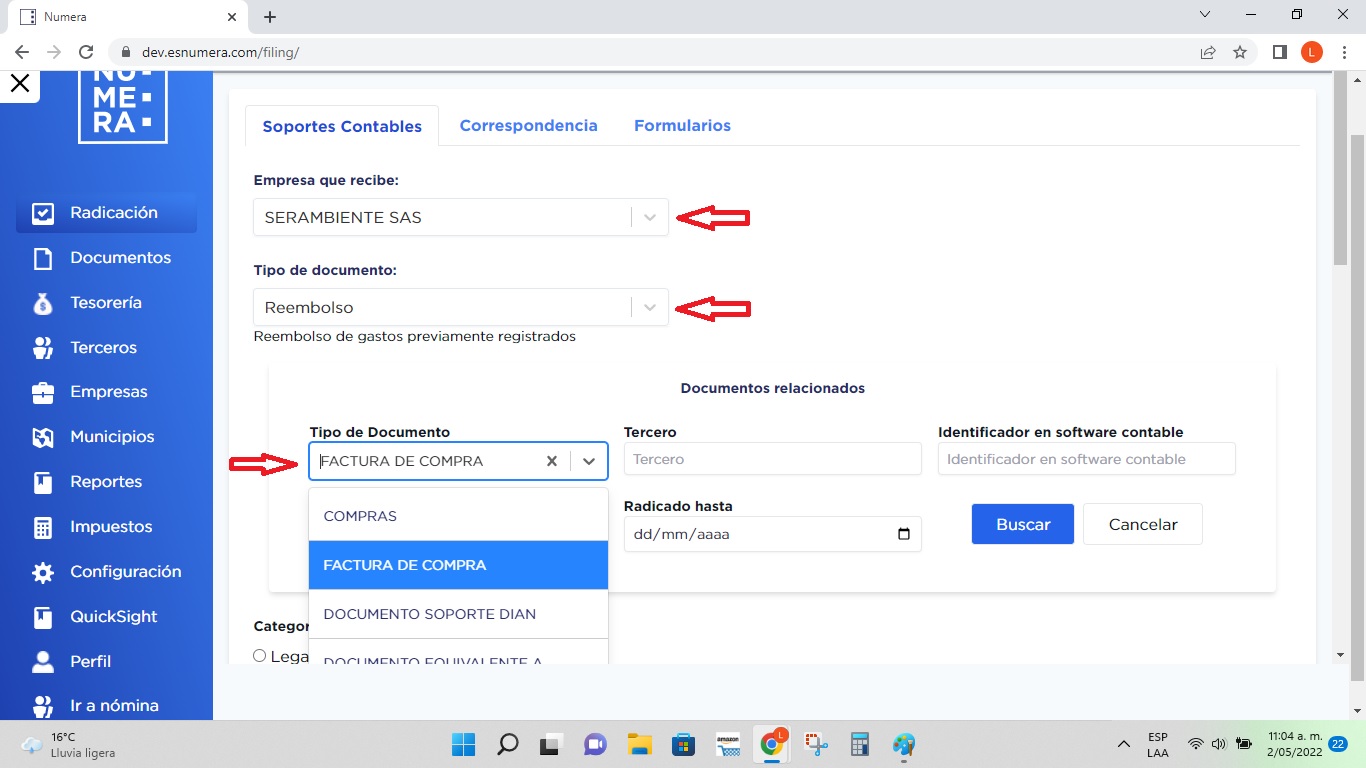The width and height of the screenshot is (1366, 768).
Task: Open Windows Start menu
Action: 464,744
